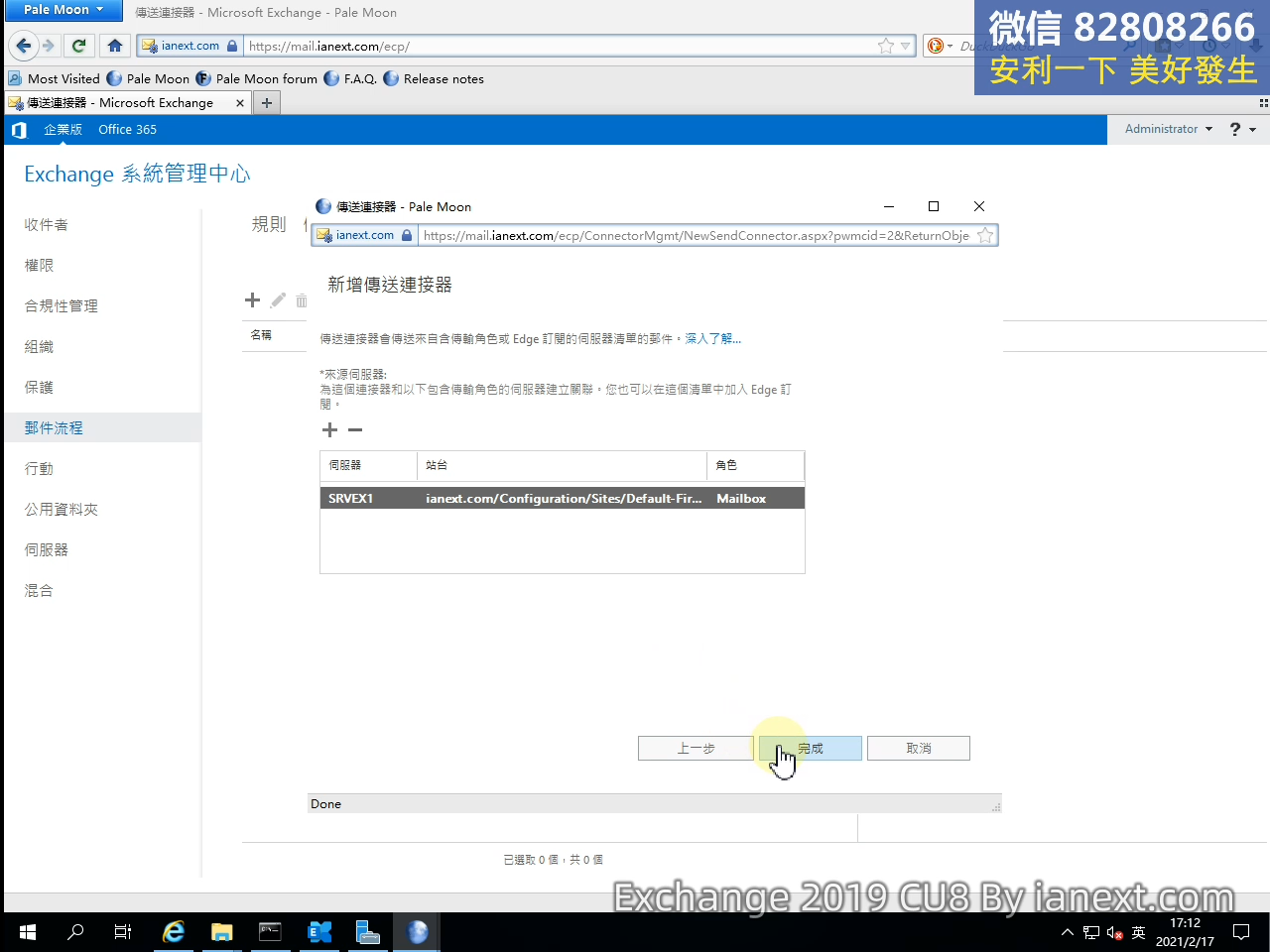Reload the page with the refresh icon

[x=79, y=46]
